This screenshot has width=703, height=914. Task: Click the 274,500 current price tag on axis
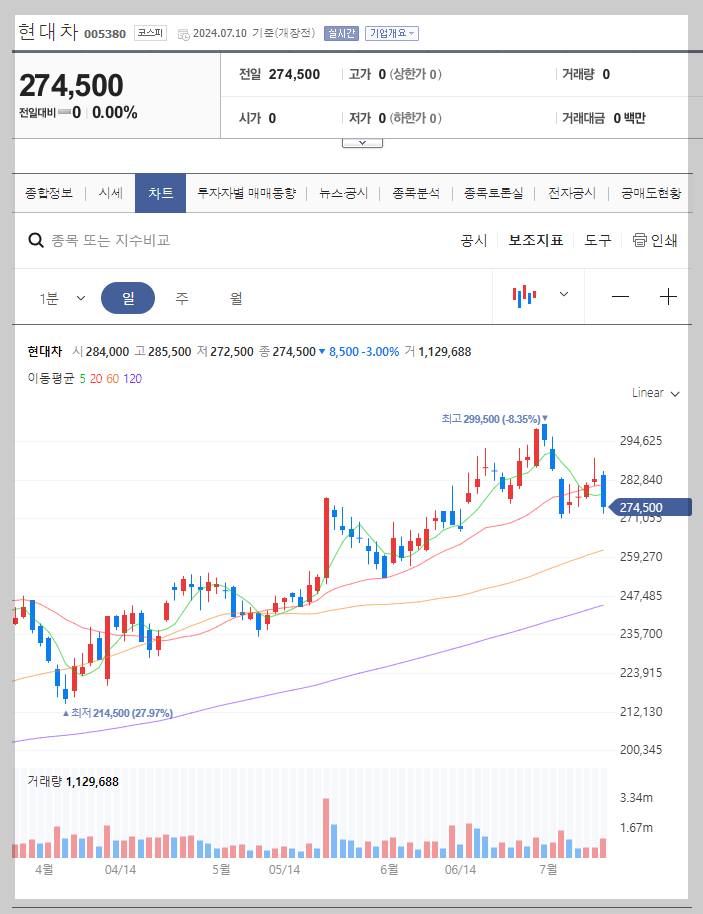649,507
